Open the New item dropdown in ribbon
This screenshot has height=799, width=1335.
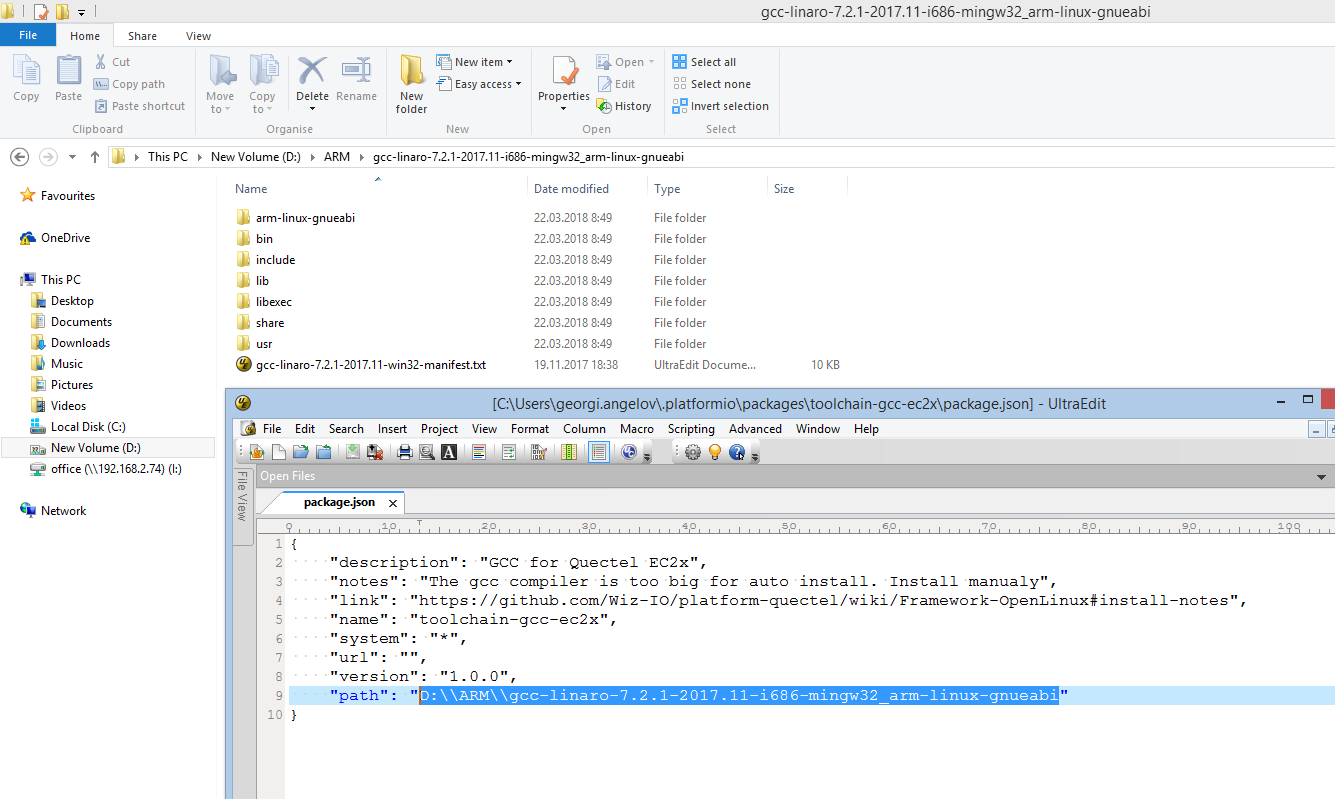click(x=475, y=62)
